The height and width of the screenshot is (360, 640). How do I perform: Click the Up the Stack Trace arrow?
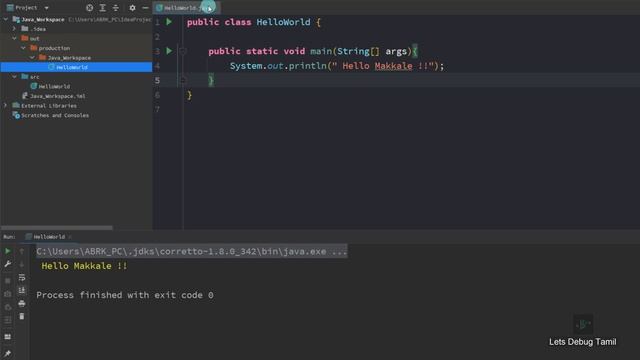point(22,251)
